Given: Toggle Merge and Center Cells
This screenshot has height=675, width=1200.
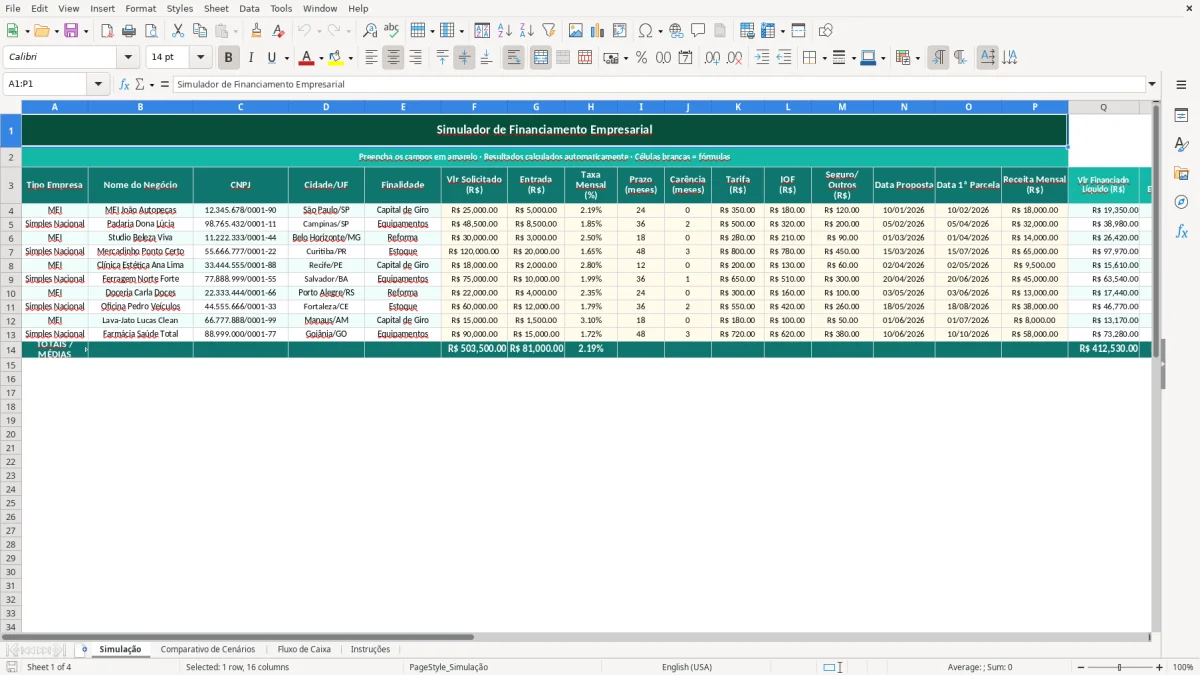Looking at the screenshot, I should click(x=541, y=58).
